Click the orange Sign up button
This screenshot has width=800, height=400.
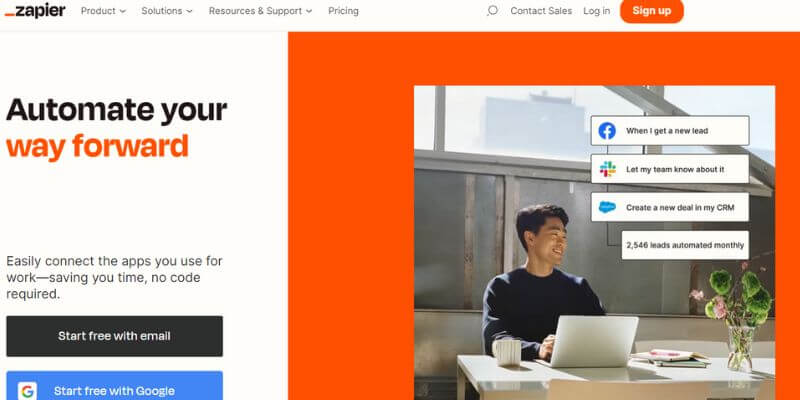652,11
